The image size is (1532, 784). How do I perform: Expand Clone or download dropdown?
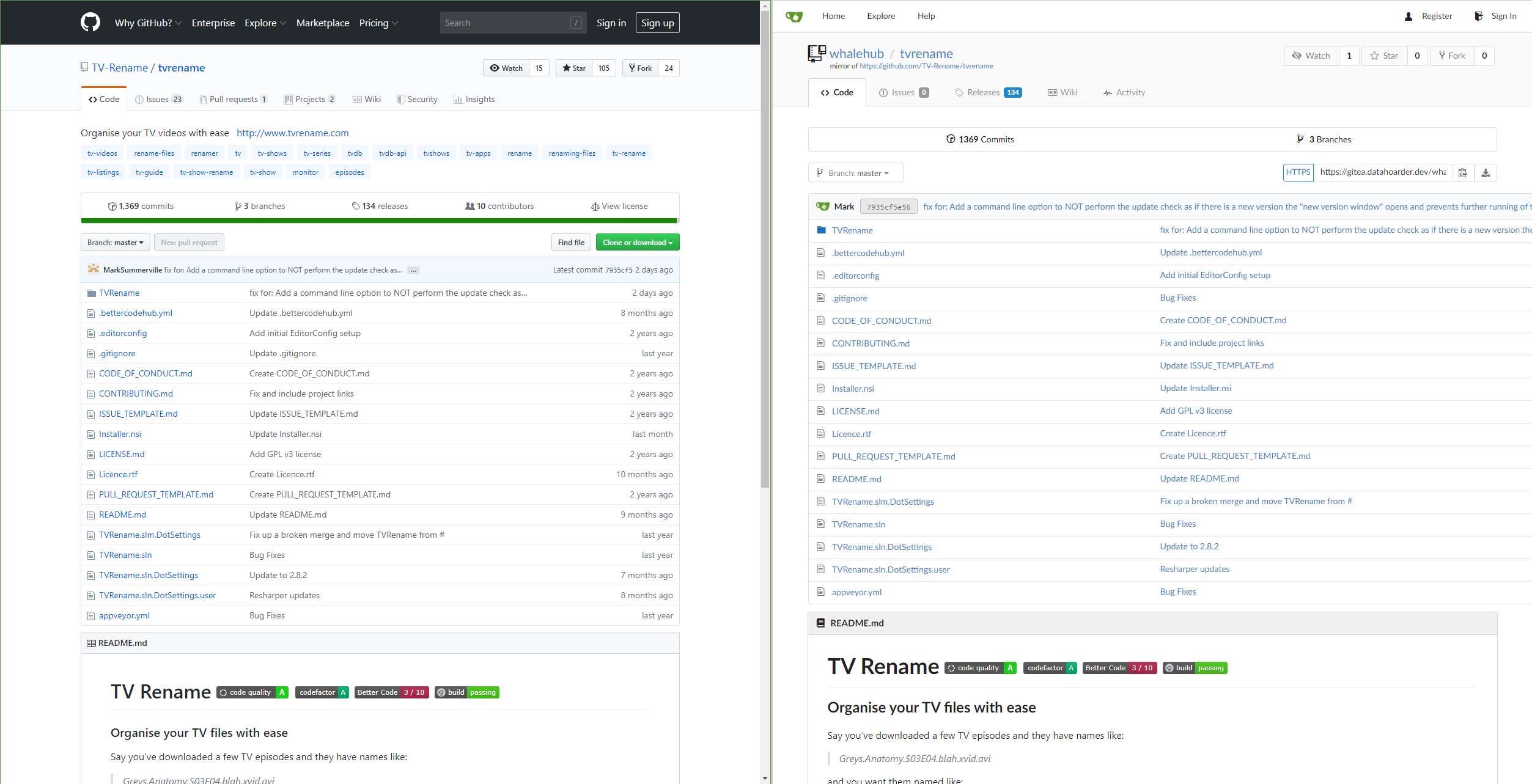(638, 243)
